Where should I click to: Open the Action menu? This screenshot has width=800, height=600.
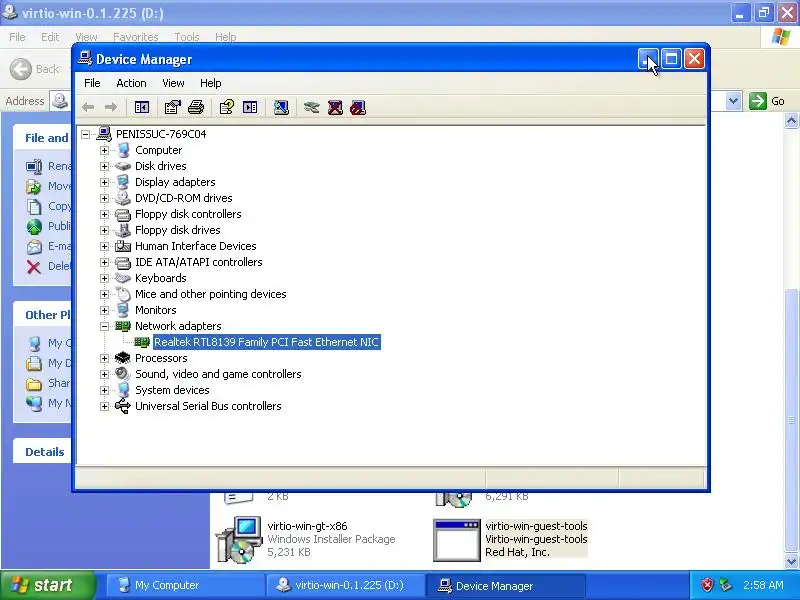point(131,83)
